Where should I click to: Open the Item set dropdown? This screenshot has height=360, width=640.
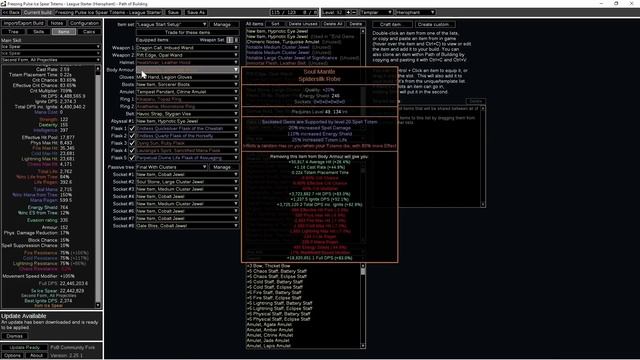click(x=171, y=24)
